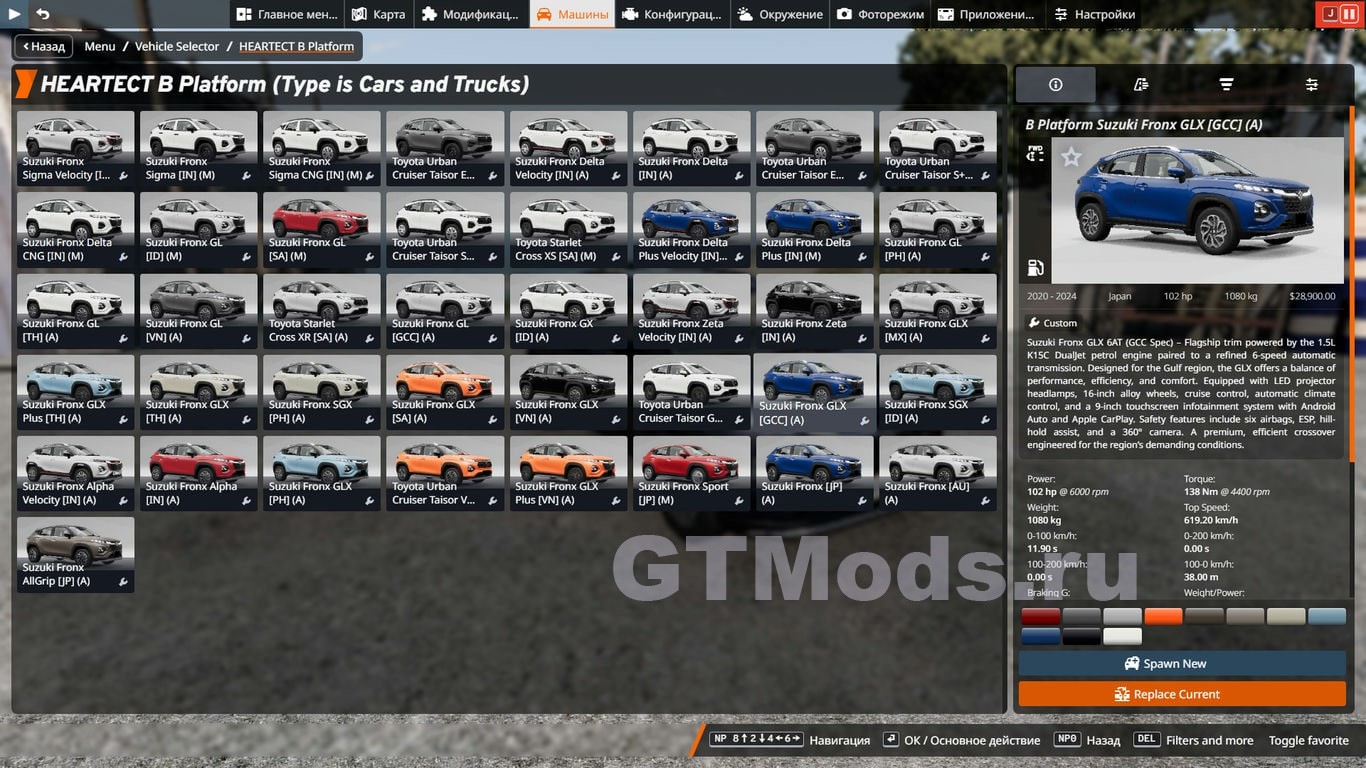Click the undo arrow icon in top bar
This screenshot has width=1366, height=768.
(43, 14)
